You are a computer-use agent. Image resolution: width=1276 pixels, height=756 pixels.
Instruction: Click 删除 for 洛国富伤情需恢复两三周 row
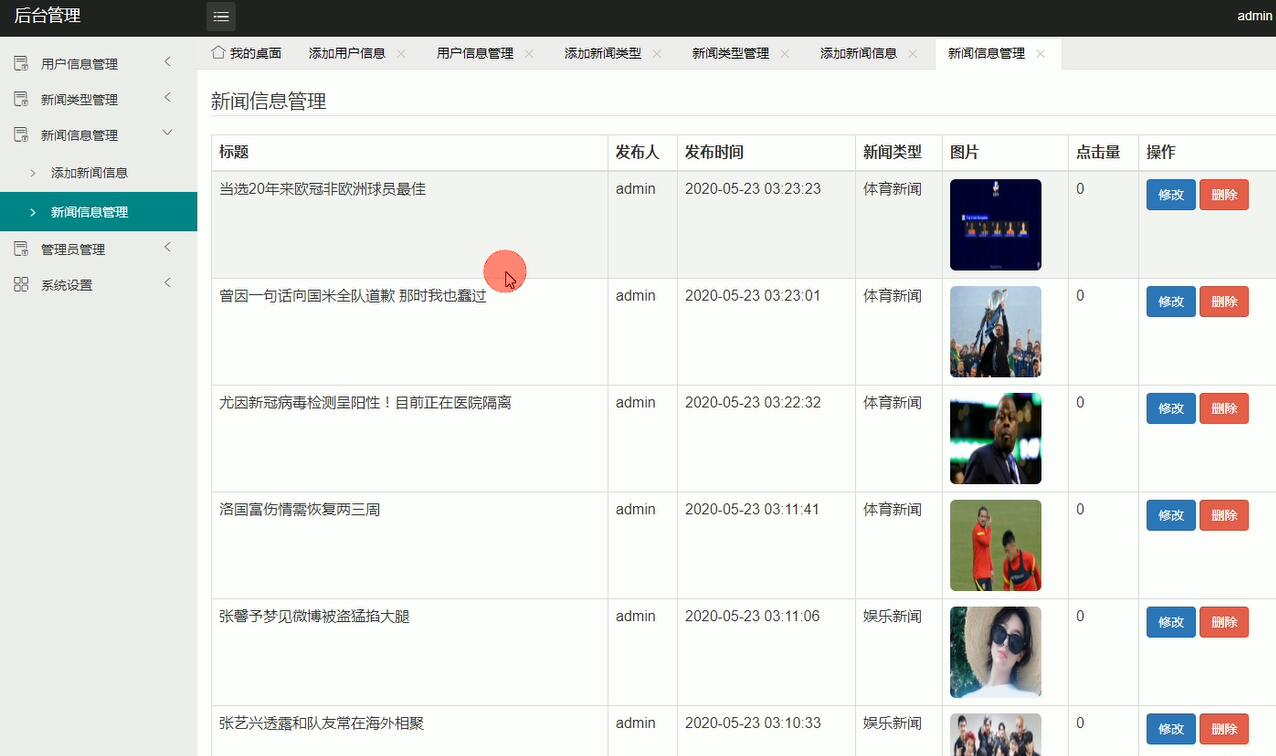click(1224, 516)
